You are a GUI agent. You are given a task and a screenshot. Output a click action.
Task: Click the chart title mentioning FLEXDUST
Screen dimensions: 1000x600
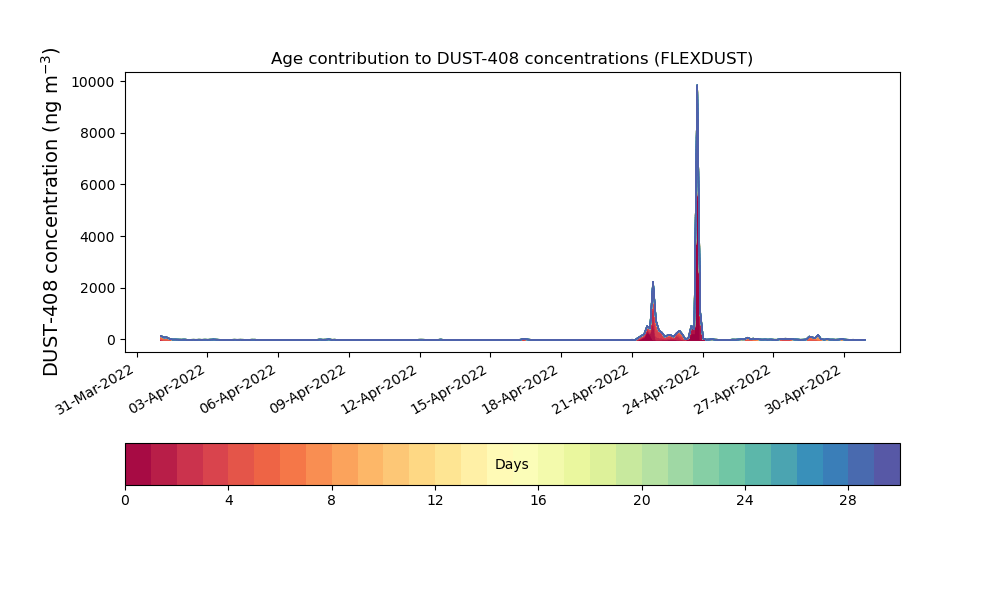click(511, 59)
